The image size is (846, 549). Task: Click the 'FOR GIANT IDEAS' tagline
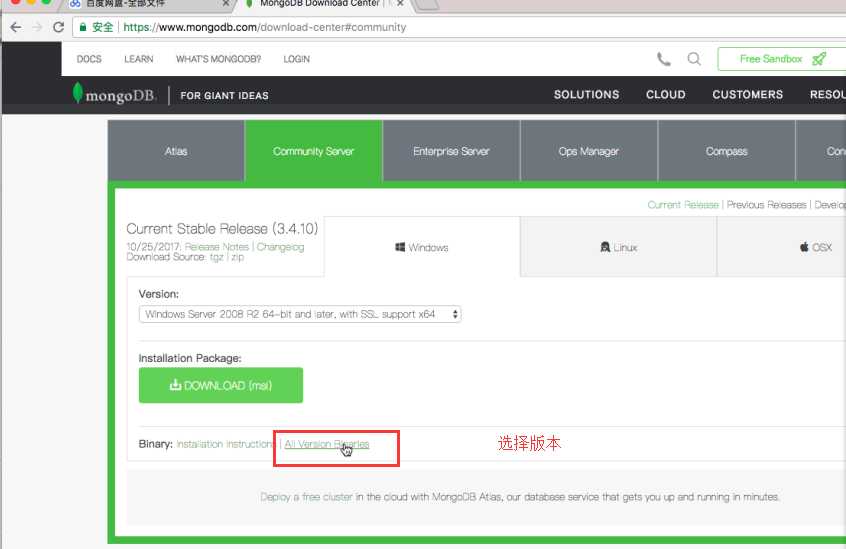coord(224,95)
